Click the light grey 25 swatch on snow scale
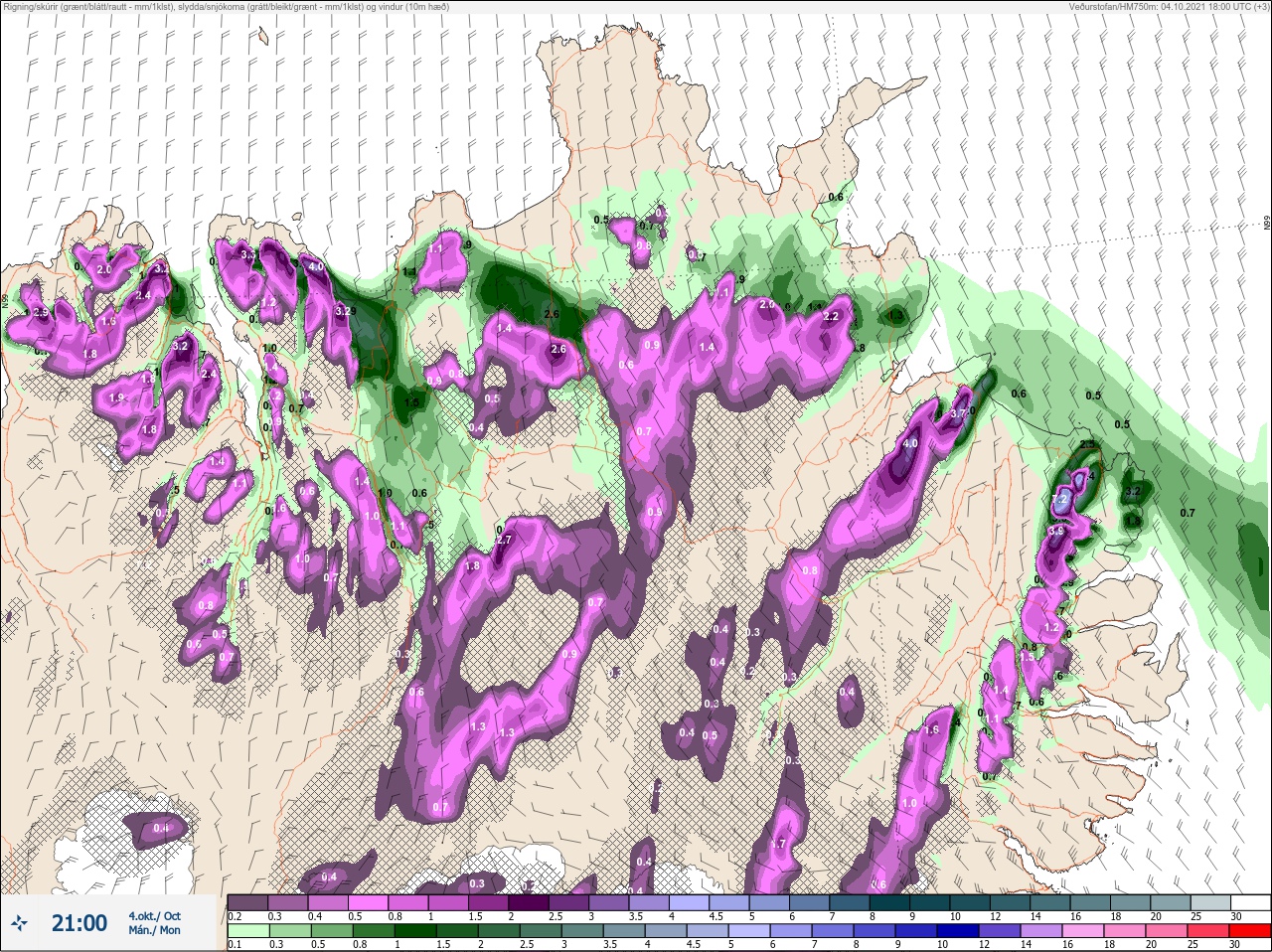1272x952 pixels. click(1210, 902)
